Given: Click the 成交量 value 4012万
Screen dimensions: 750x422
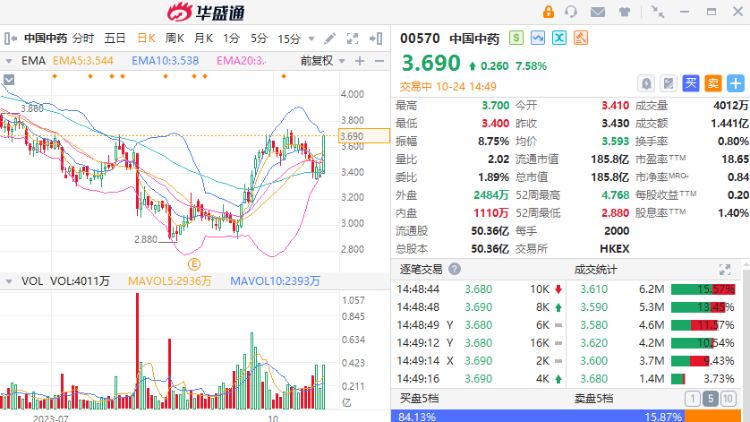Looking at the screenshot, I should [730, 105].
